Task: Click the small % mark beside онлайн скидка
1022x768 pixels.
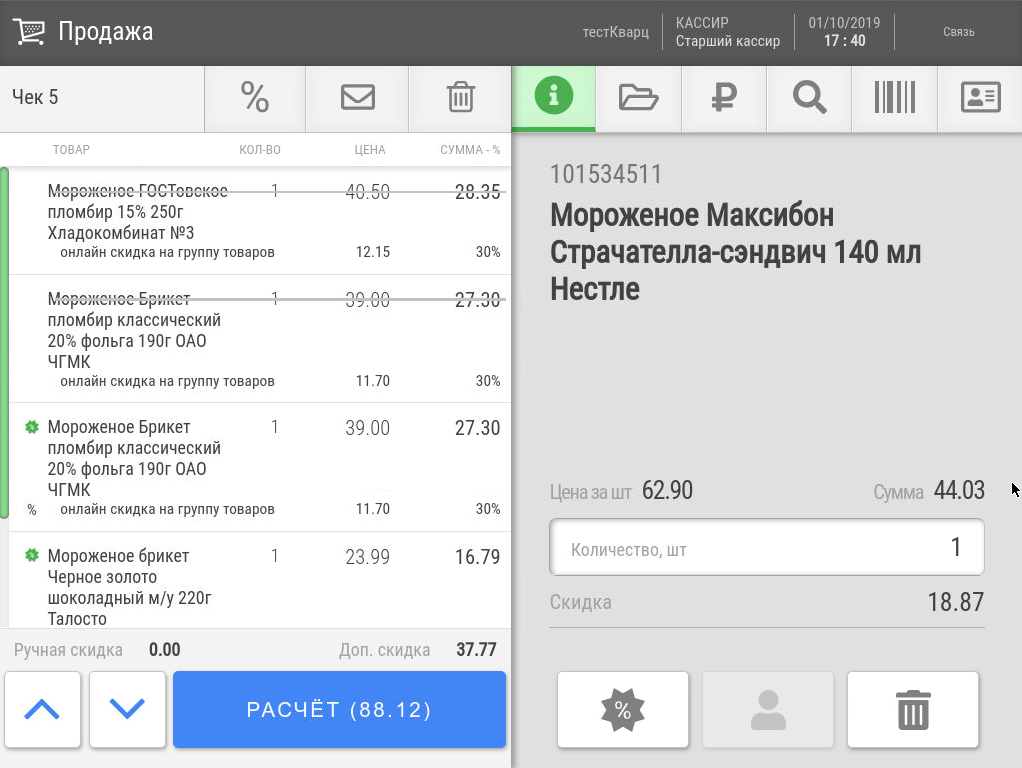Action: click(x=31, y=510)
